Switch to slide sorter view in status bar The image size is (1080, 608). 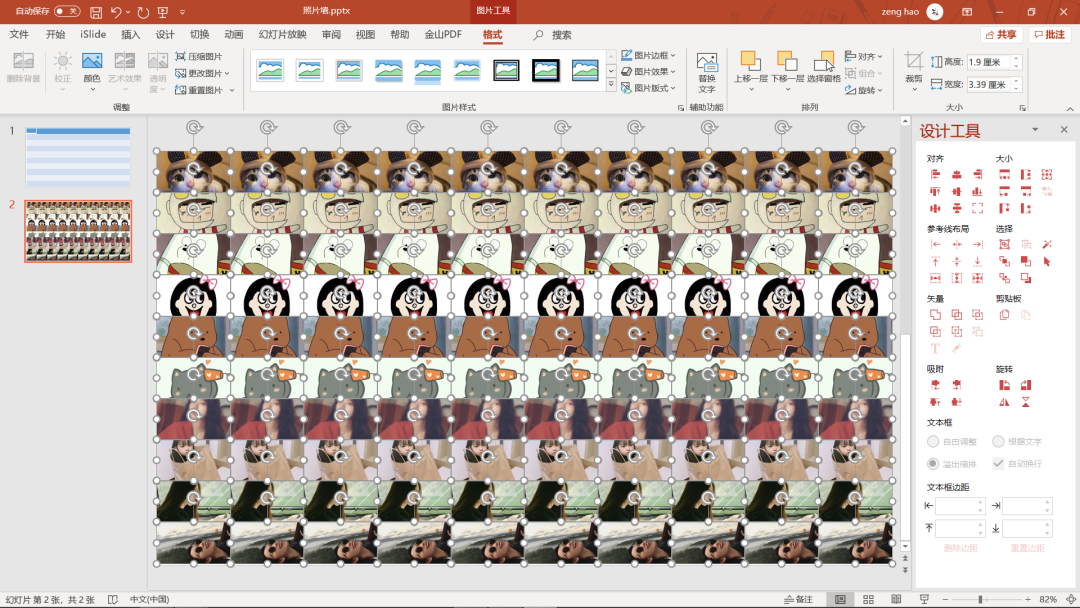868,600
